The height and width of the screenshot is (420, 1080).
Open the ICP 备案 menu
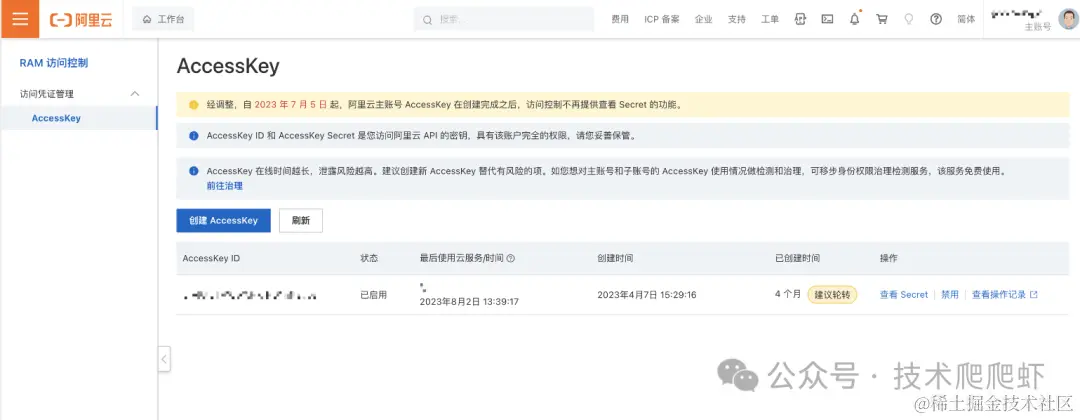click(662, 19)
